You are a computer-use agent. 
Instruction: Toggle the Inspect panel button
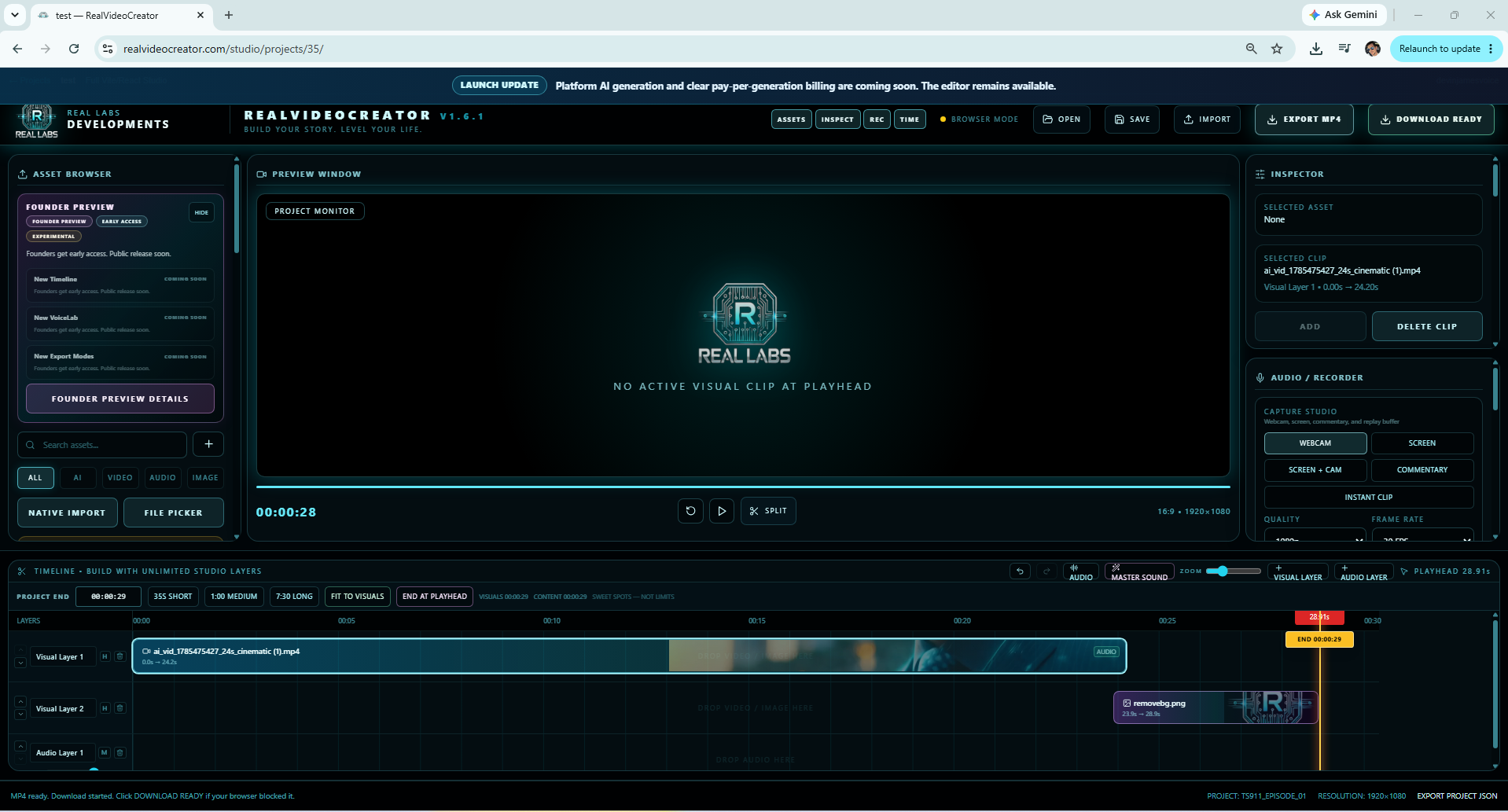tap(837, 119)
